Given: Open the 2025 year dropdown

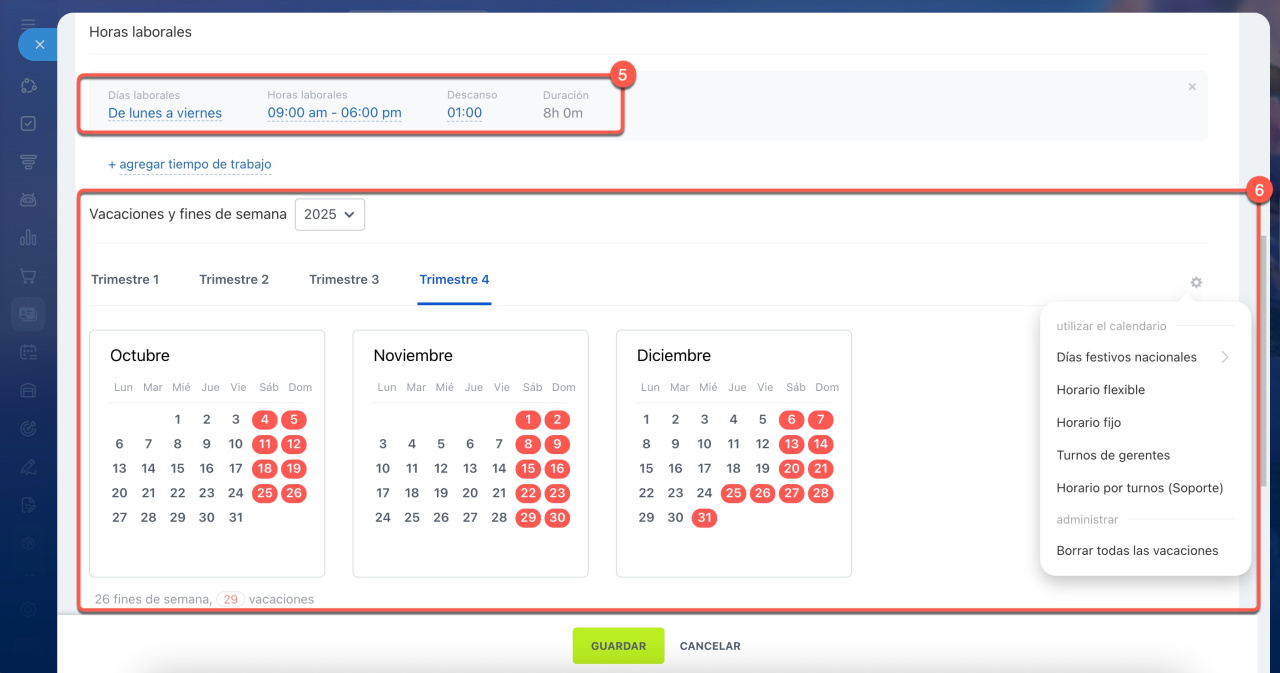Looking at the screenshot, I should pos(329,214).
